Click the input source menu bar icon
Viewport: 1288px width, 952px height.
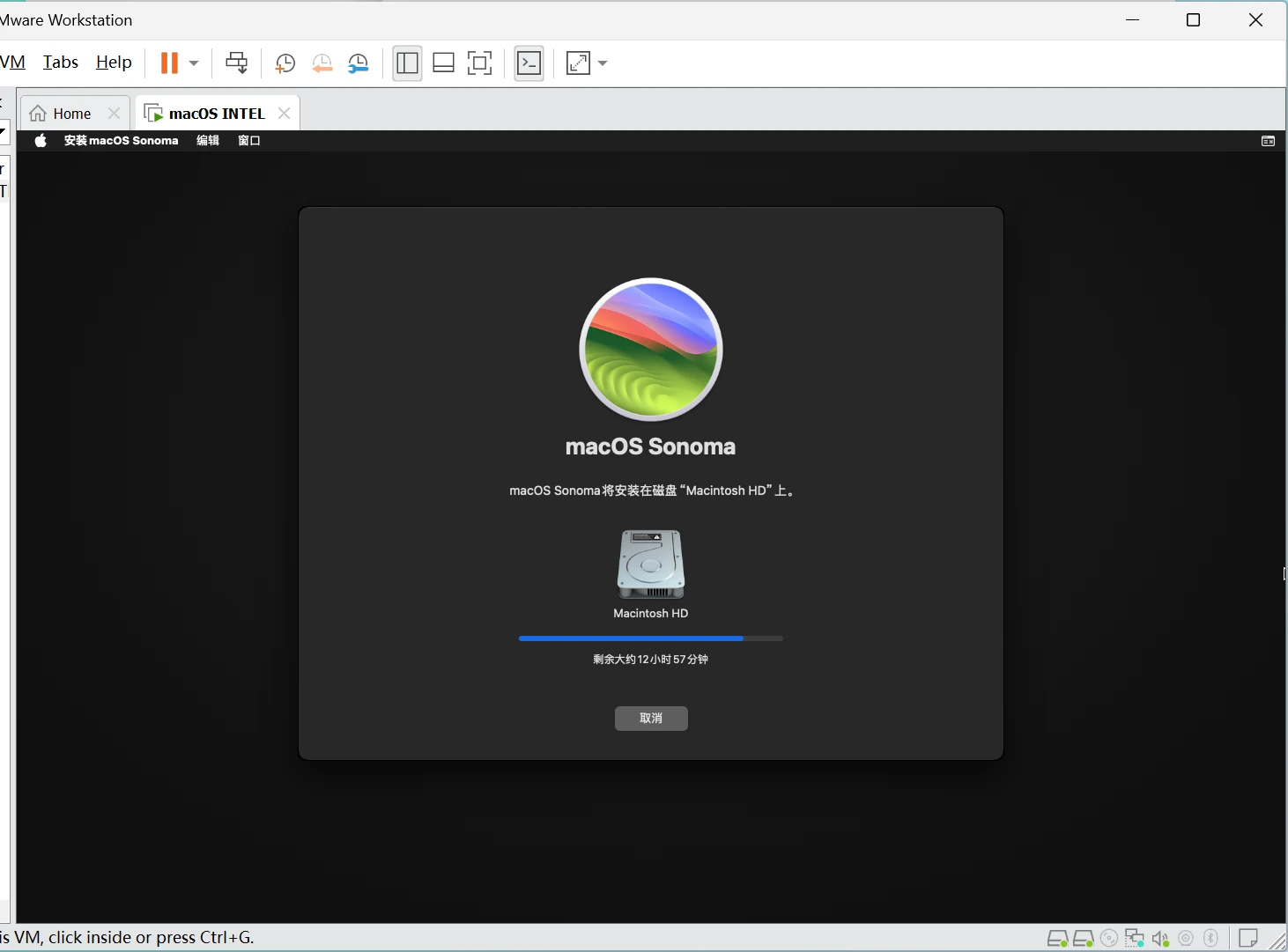point(1268,141)
